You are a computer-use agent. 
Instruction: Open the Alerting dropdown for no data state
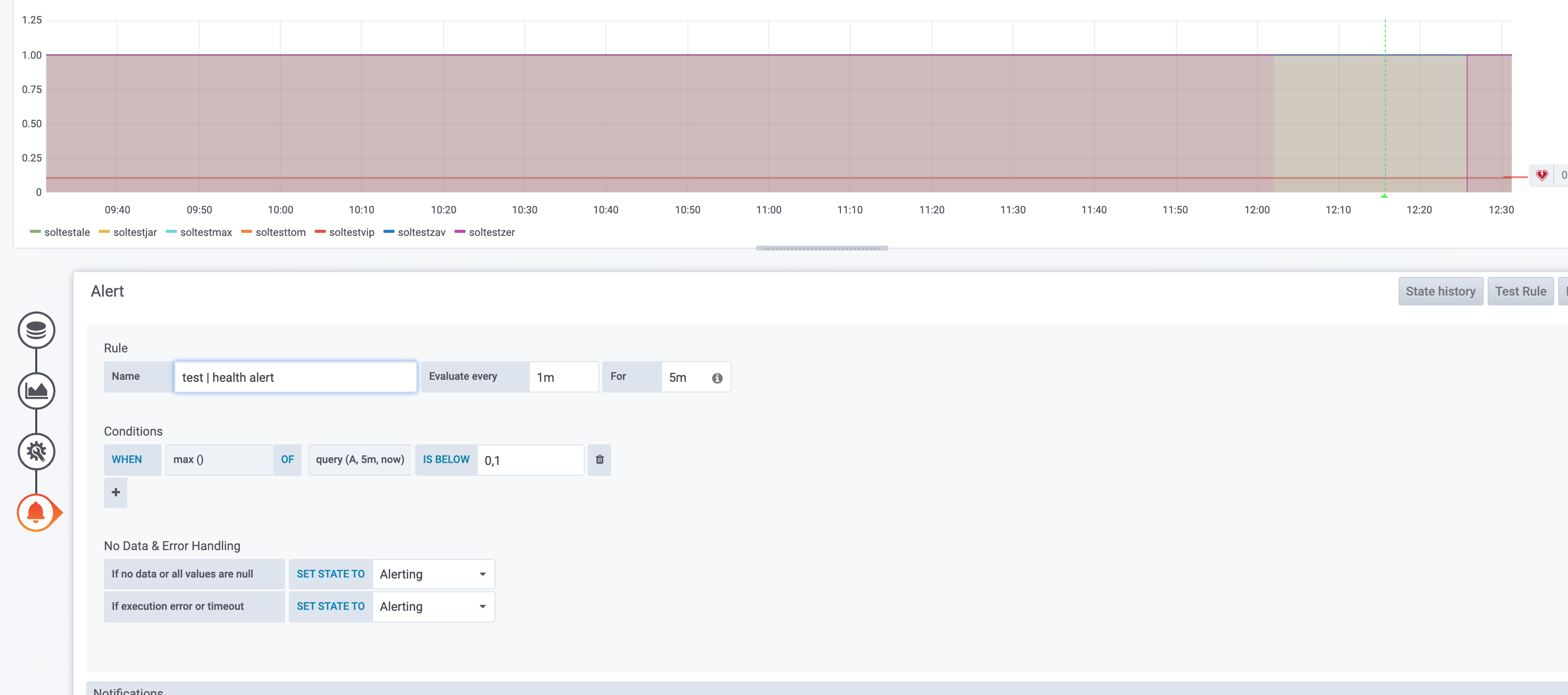(433, 574)
